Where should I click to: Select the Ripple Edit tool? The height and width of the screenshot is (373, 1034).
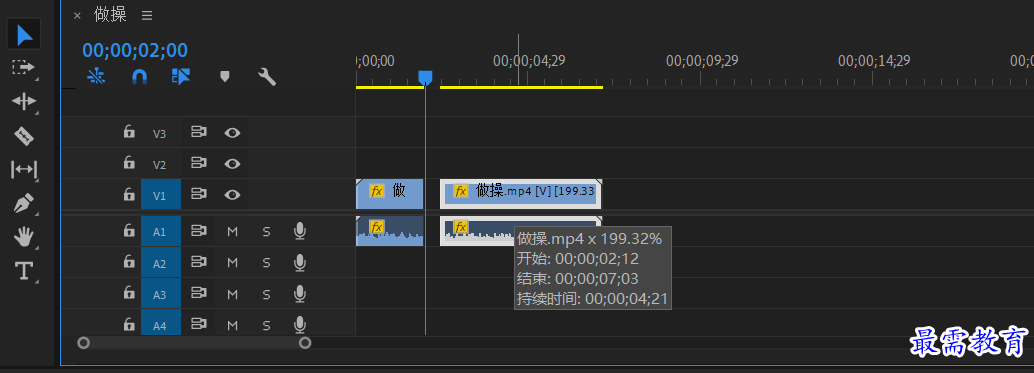coord(24,101)
